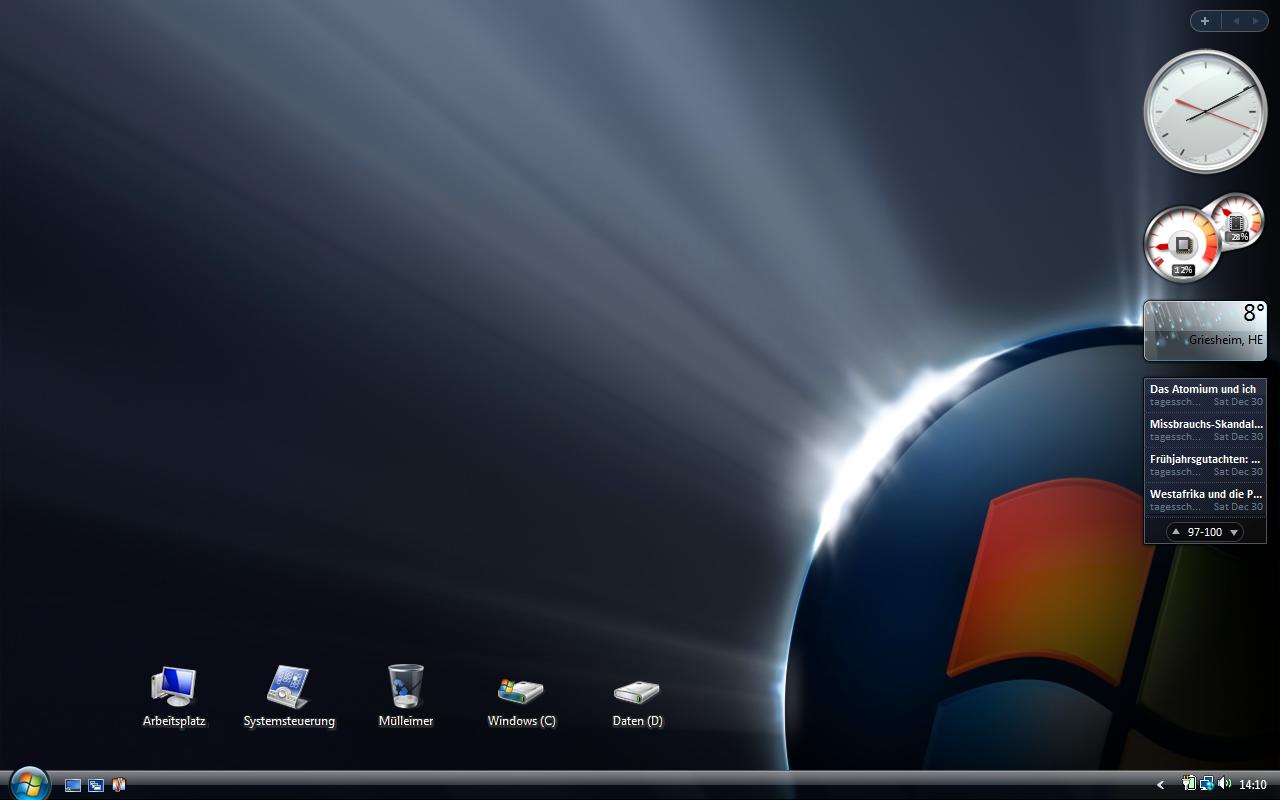Open headline 'Westafrika und die P...'
Viewport: 1280px width, 800px height.
point(1205,500)
